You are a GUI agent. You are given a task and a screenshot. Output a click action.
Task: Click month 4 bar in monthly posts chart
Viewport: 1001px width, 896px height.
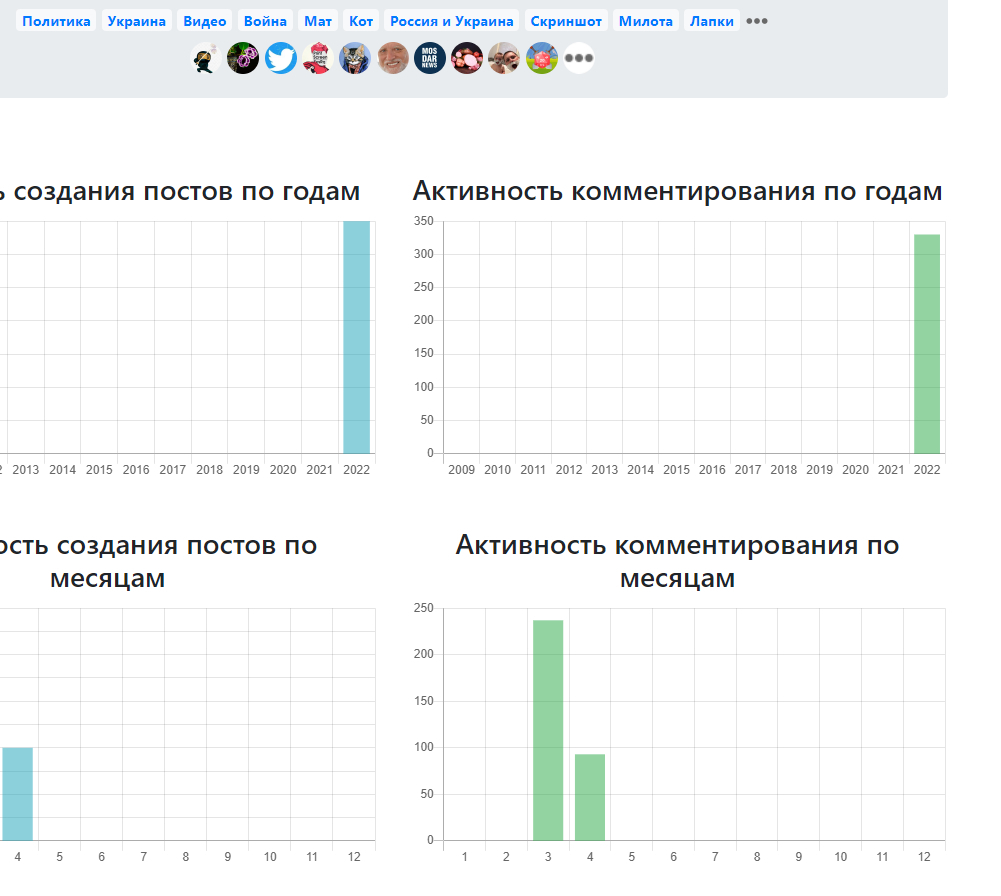[17, 794]
